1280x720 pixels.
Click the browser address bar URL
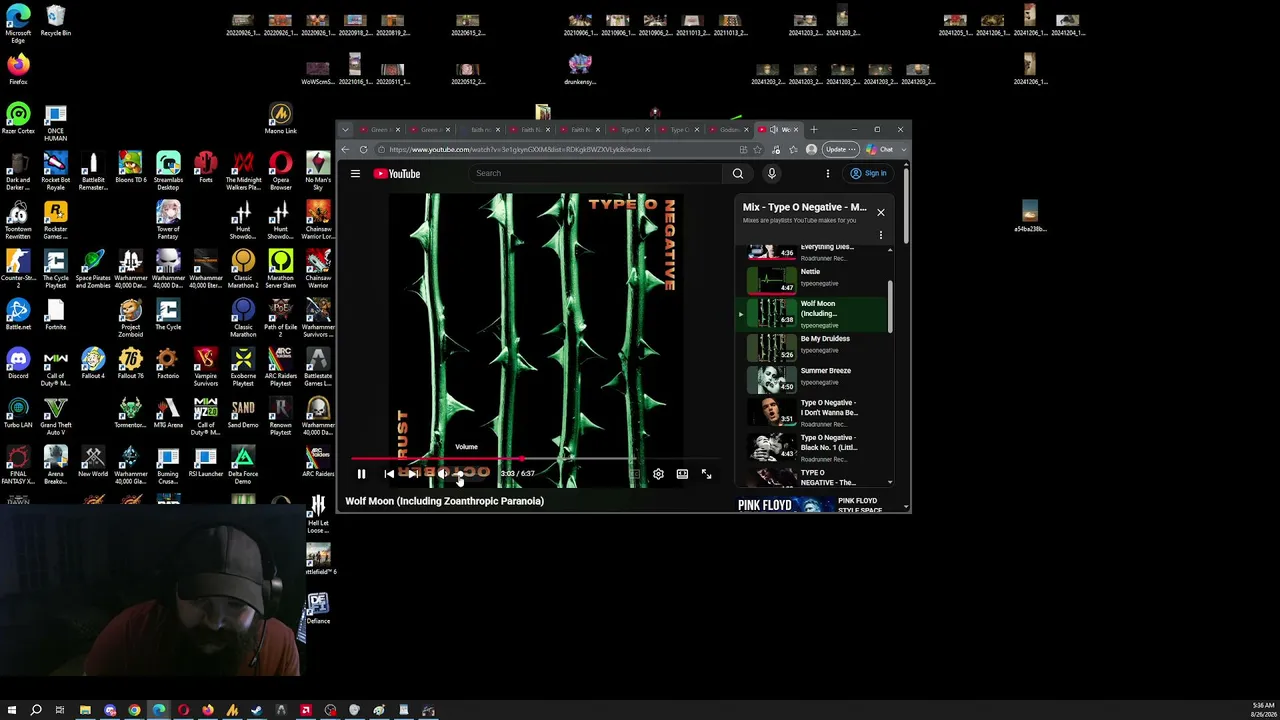pos(520,149)
